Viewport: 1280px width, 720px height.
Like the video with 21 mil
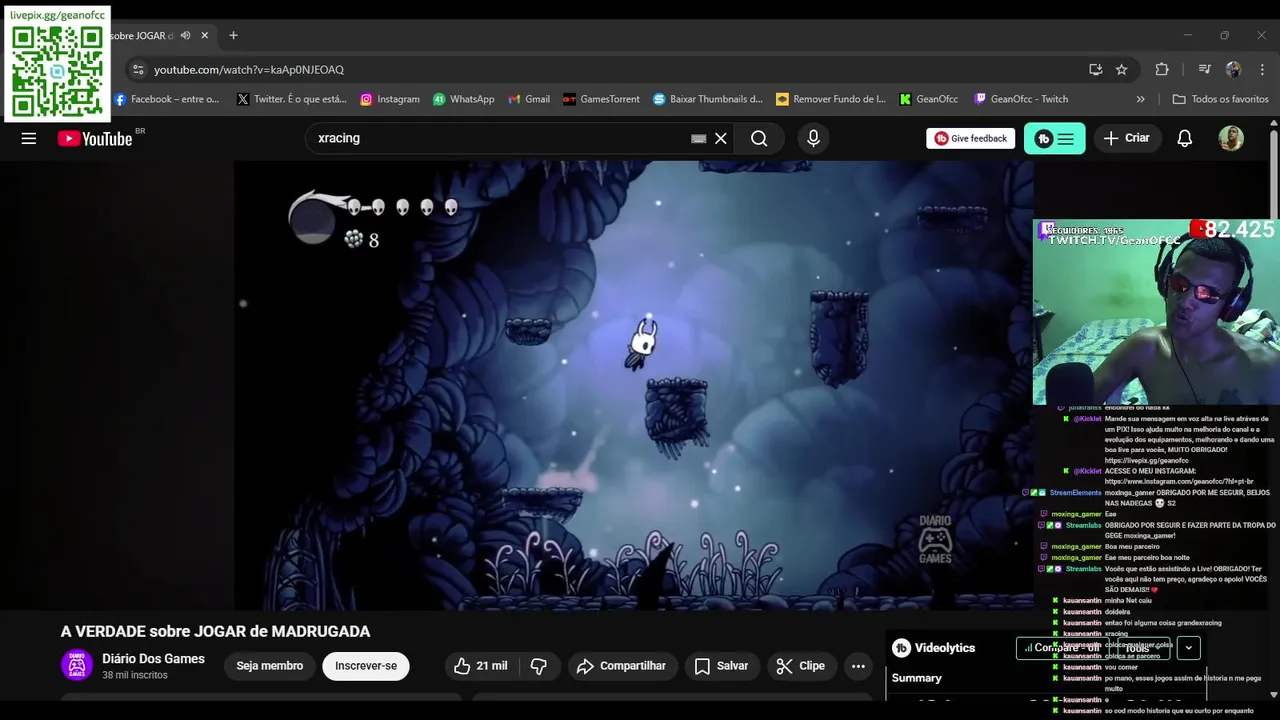tap(480, 666)
